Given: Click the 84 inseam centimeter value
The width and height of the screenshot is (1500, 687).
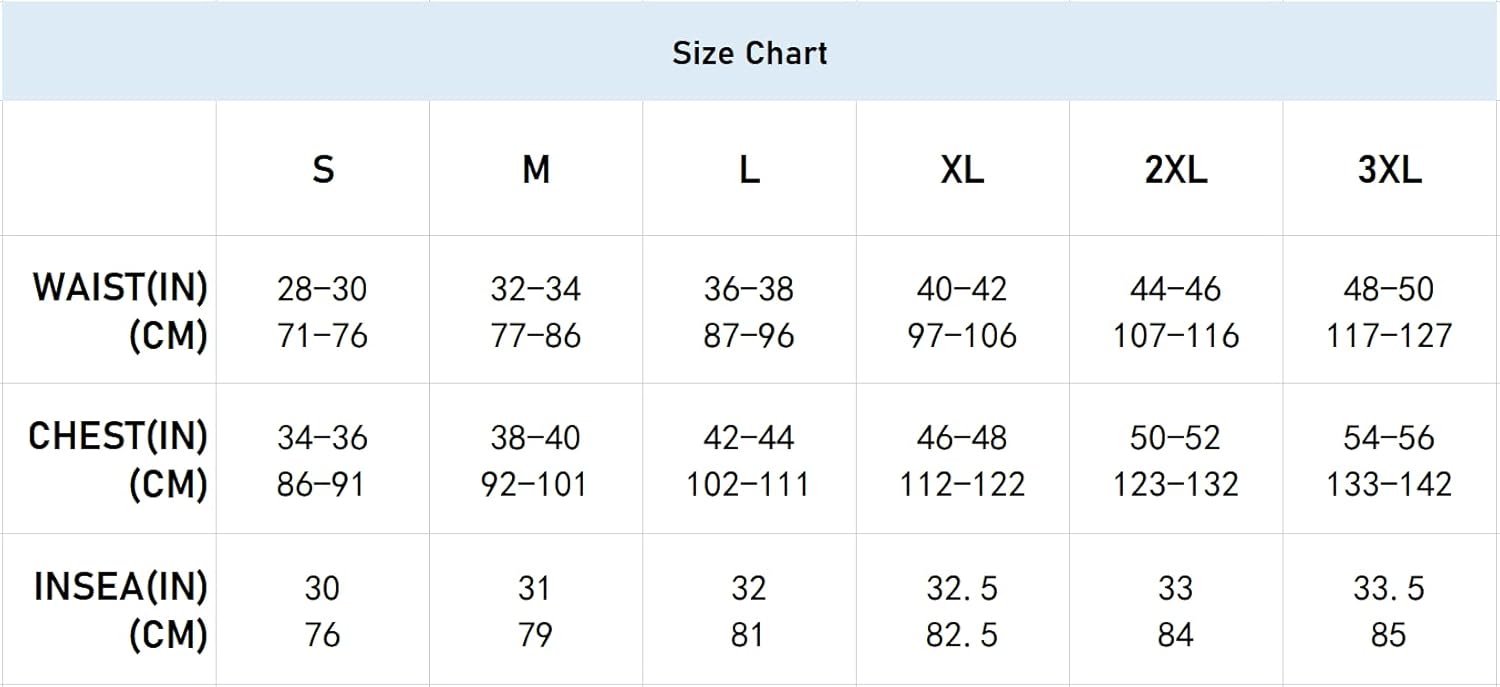Looking at the screenshot, I should click(x=1176, y=635).
